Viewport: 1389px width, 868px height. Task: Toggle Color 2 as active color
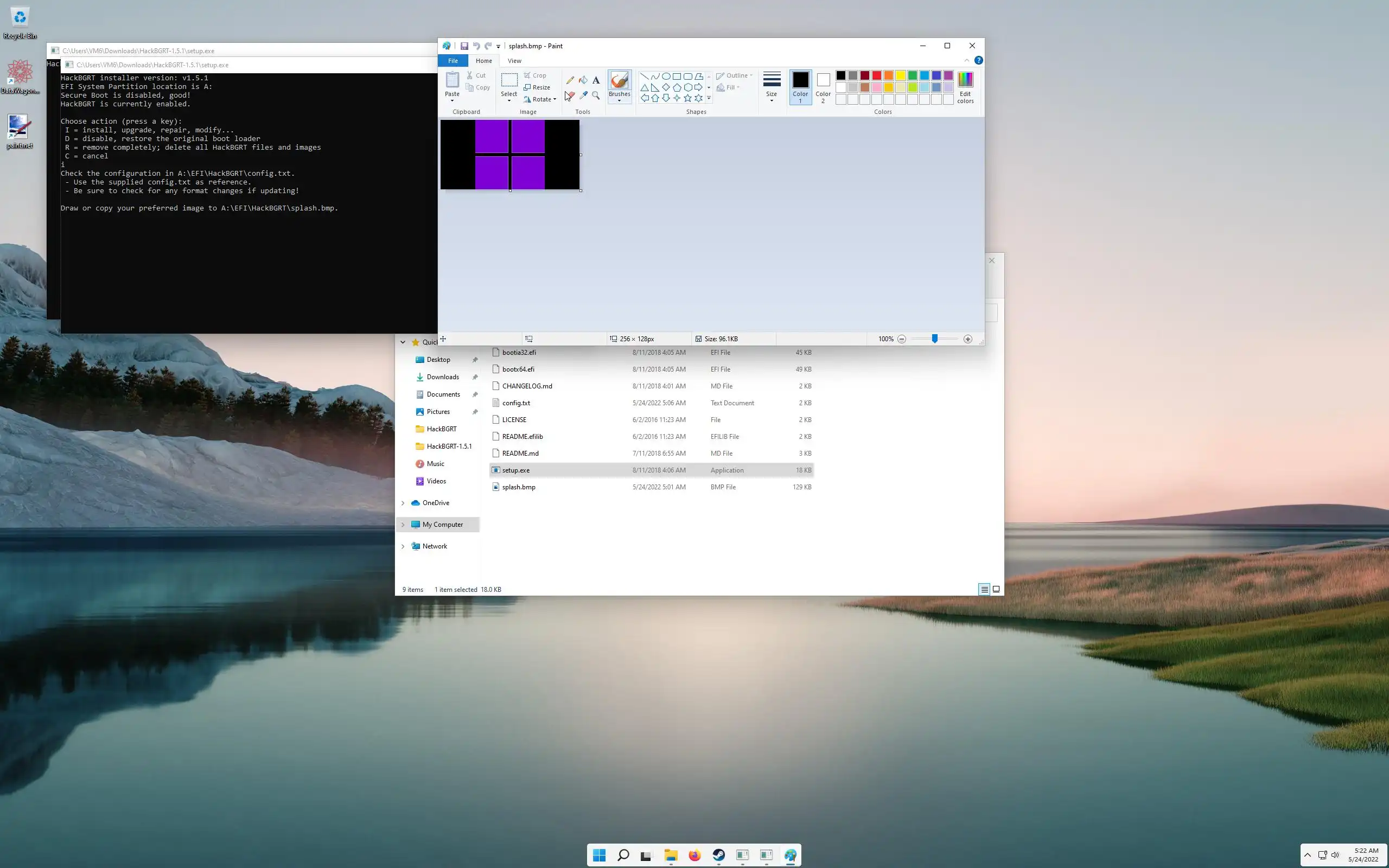coord(823,86)
